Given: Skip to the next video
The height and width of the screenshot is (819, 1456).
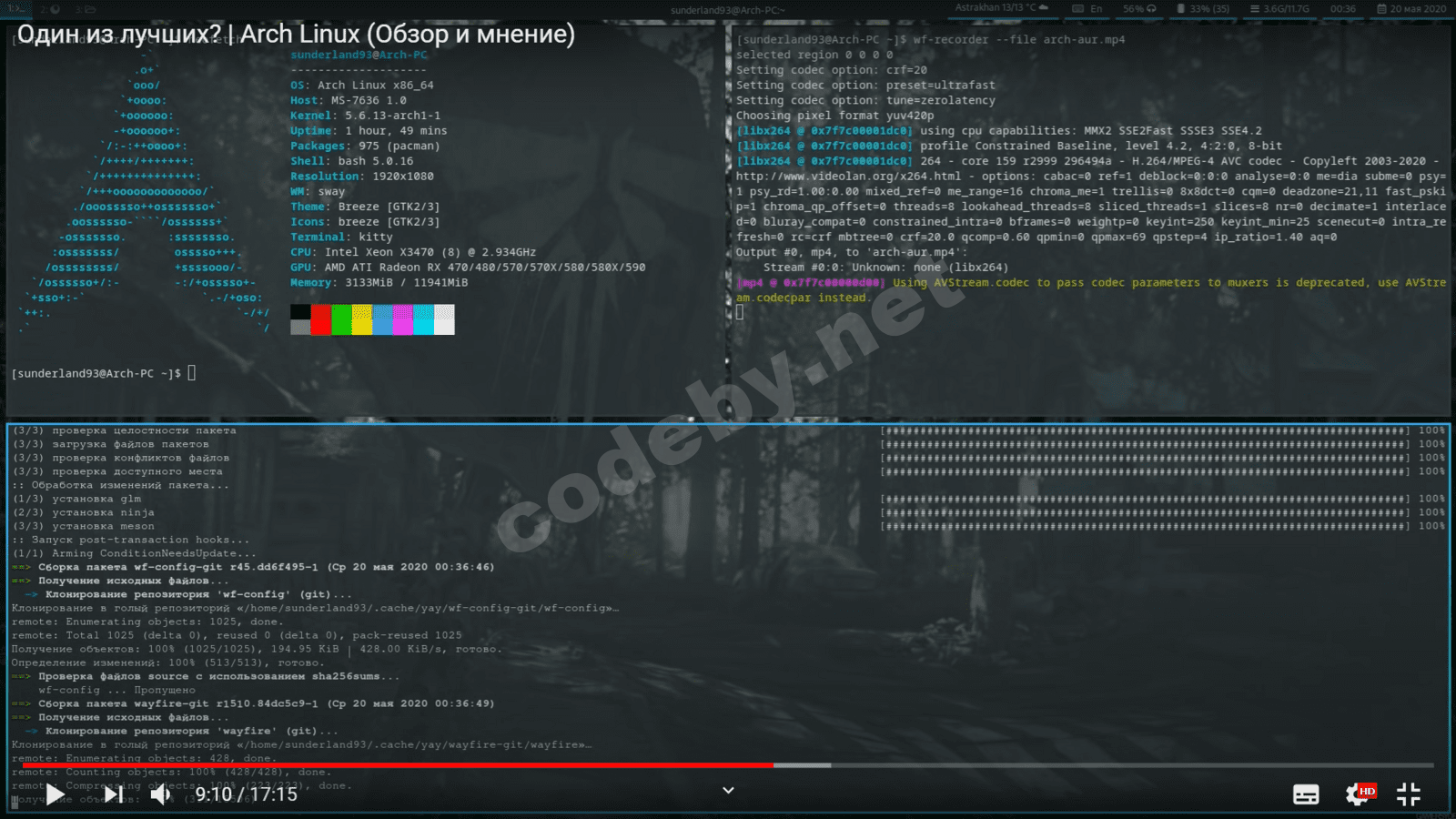Looking at the screenshot, I should tap(113, 794).
